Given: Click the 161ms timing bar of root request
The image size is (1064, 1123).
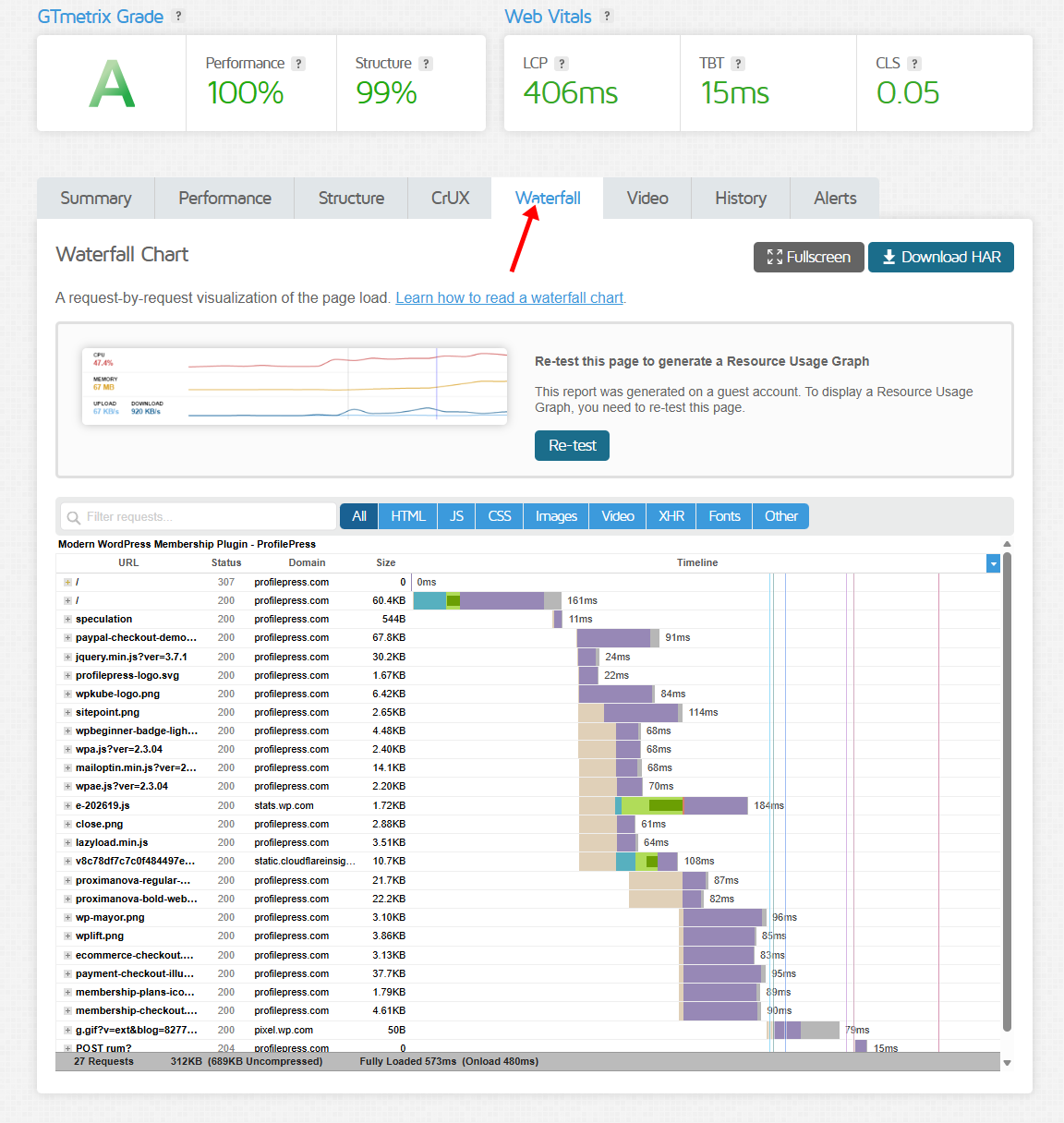Looking at the screenshot, I should tap(487, 601).
